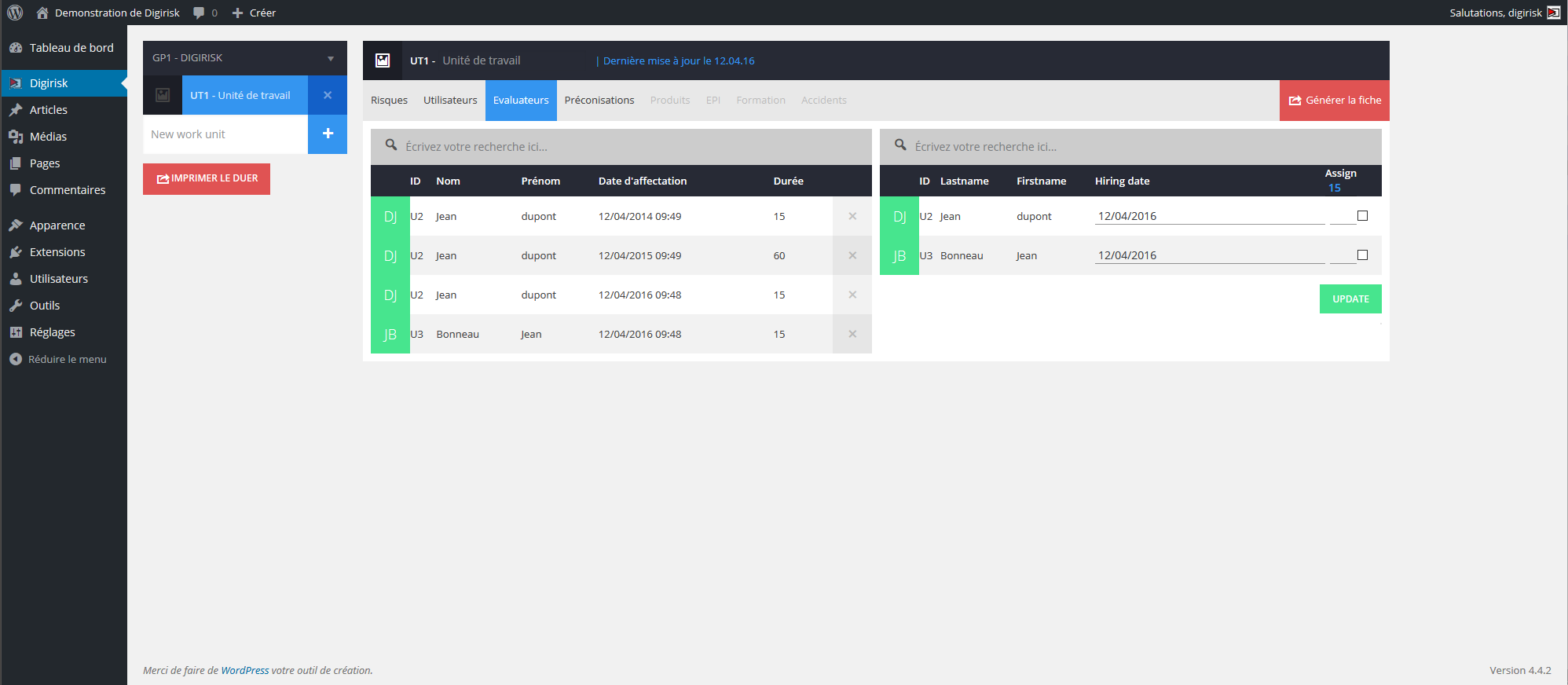Click DJ avatar in 12/04/2014 row
The width and height of the screenshot is (1568, 685).
(x=390, y=216)
